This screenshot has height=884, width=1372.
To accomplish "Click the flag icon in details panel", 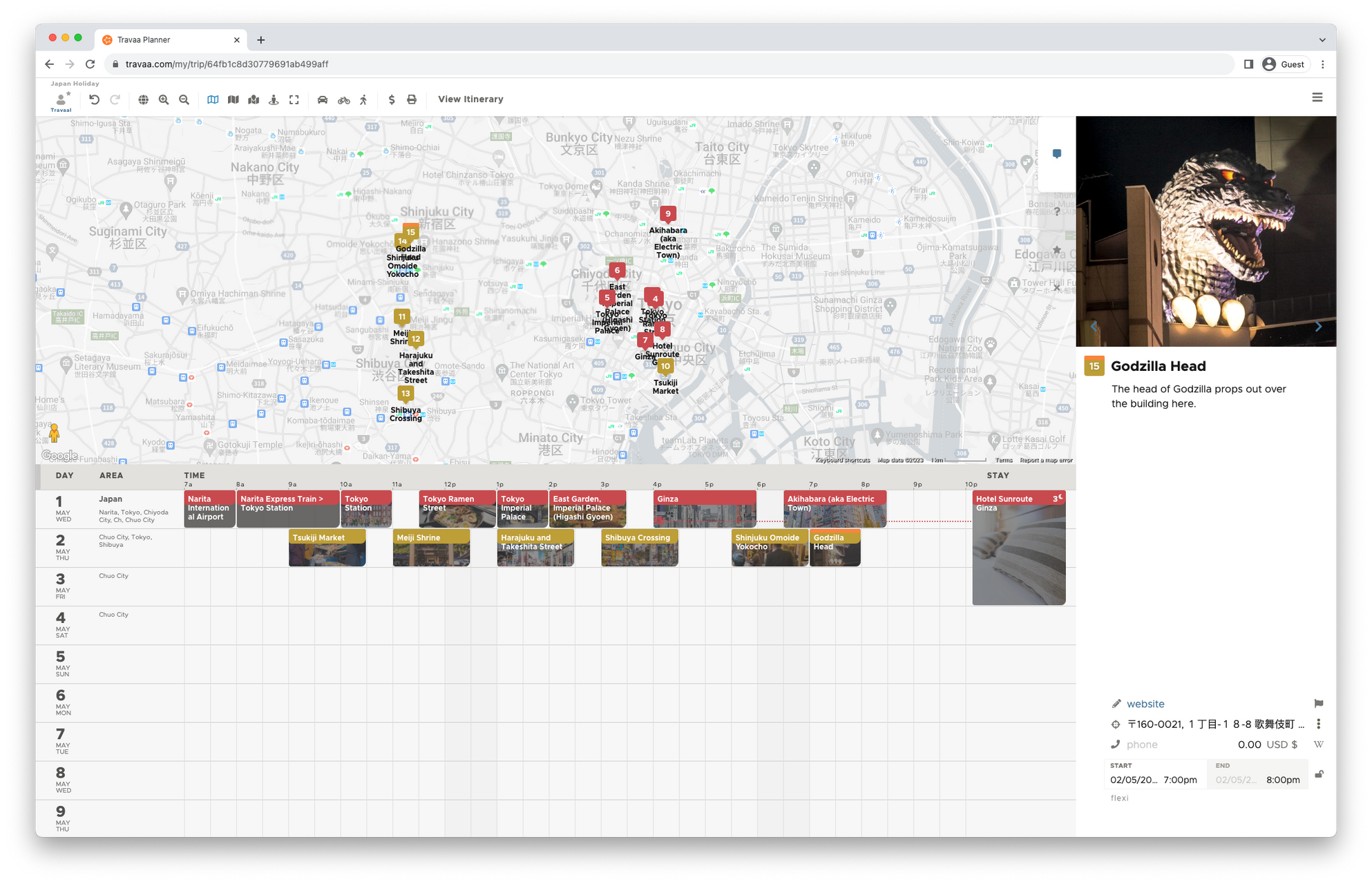I will [x=1318, y=704].
